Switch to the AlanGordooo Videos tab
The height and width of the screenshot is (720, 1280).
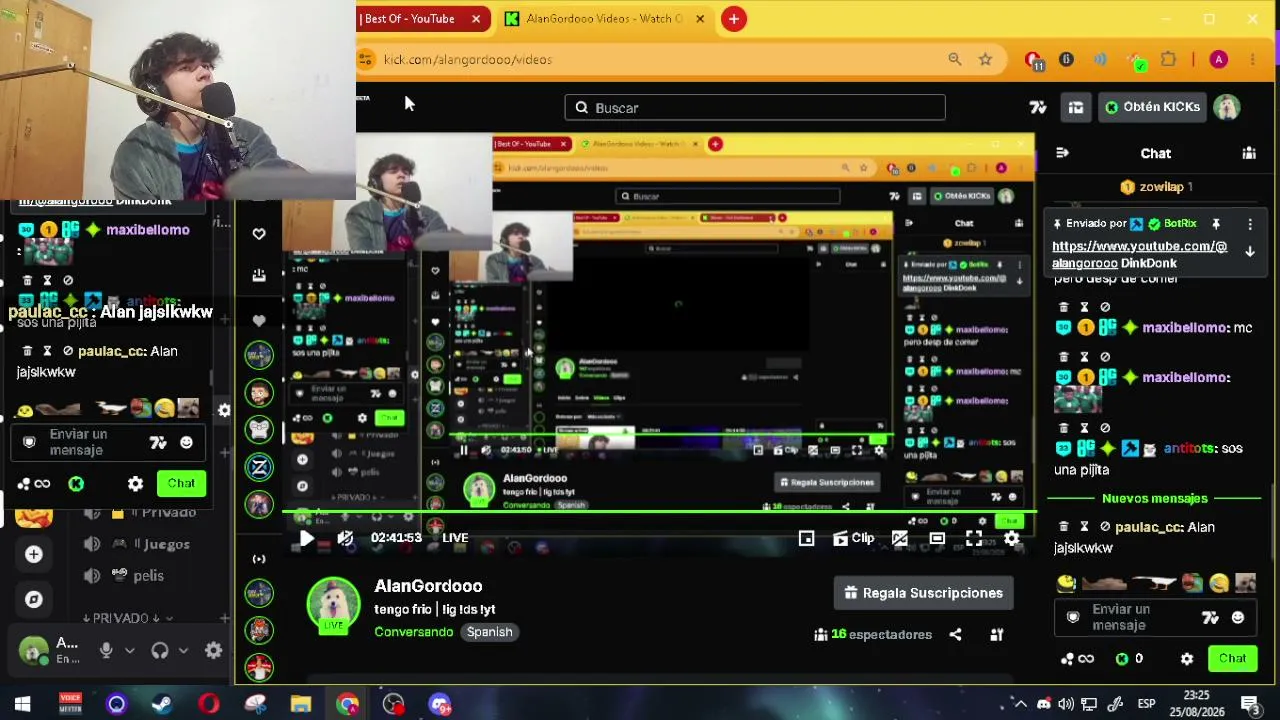[604, 18]
